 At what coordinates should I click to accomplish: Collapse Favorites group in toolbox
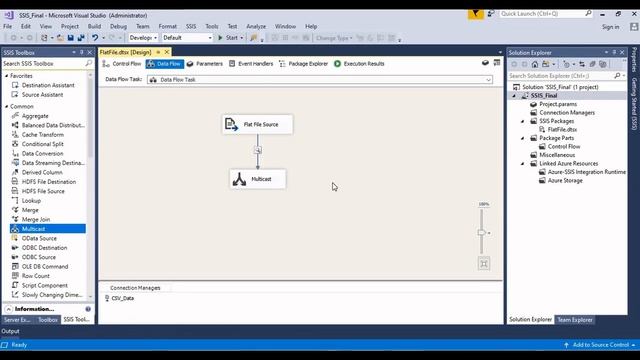[7, 76]
